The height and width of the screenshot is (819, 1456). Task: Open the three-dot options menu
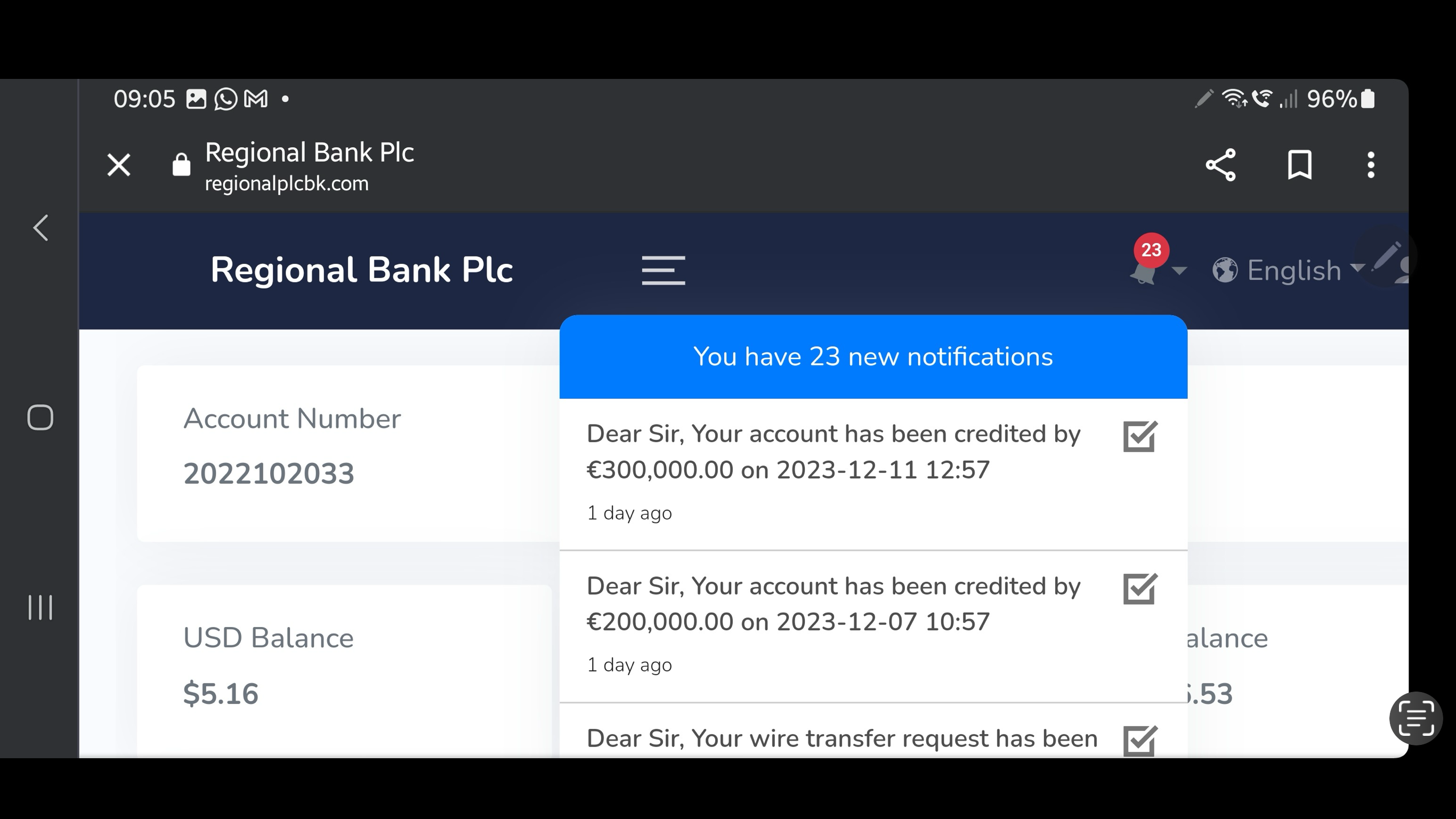coord(1370,165)
